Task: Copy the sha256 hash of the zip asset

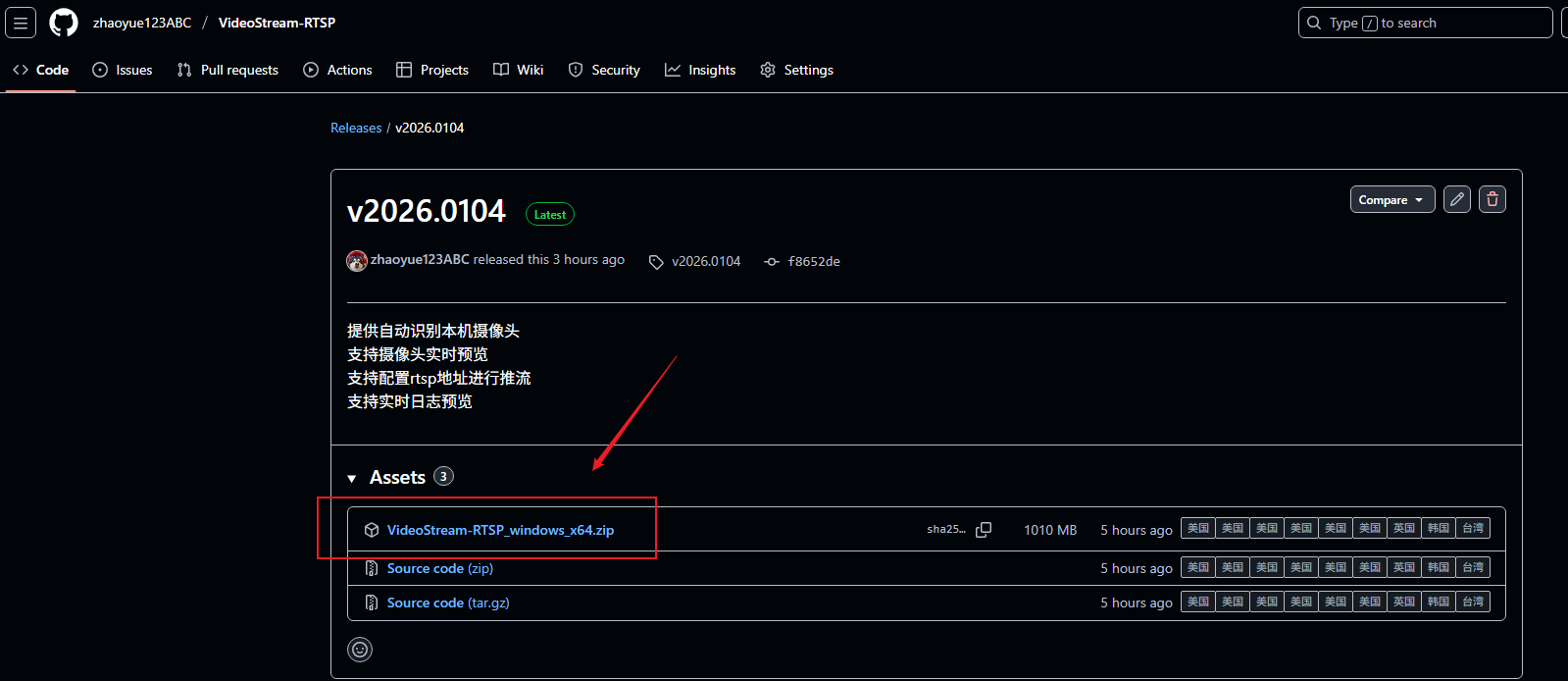Action: tap(984, 530)
